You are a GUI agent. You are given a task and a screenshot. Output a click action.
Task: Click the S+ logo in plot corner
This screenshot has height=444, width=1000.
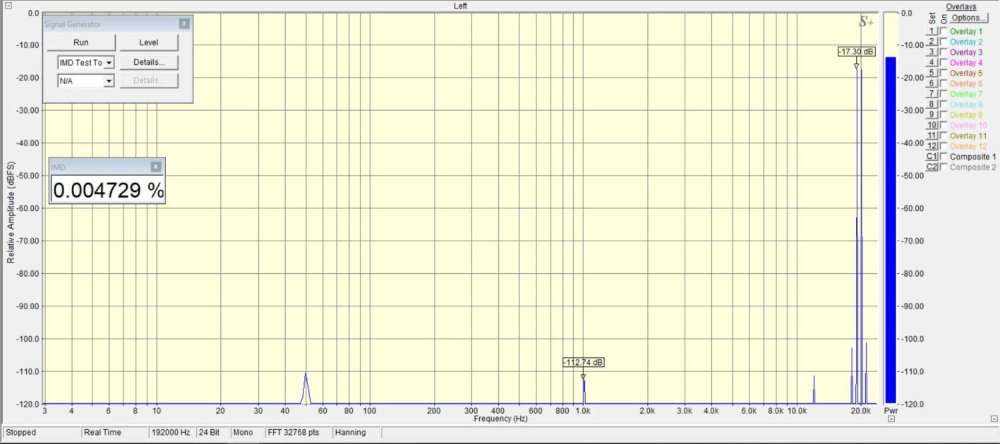tap(866, 22)
